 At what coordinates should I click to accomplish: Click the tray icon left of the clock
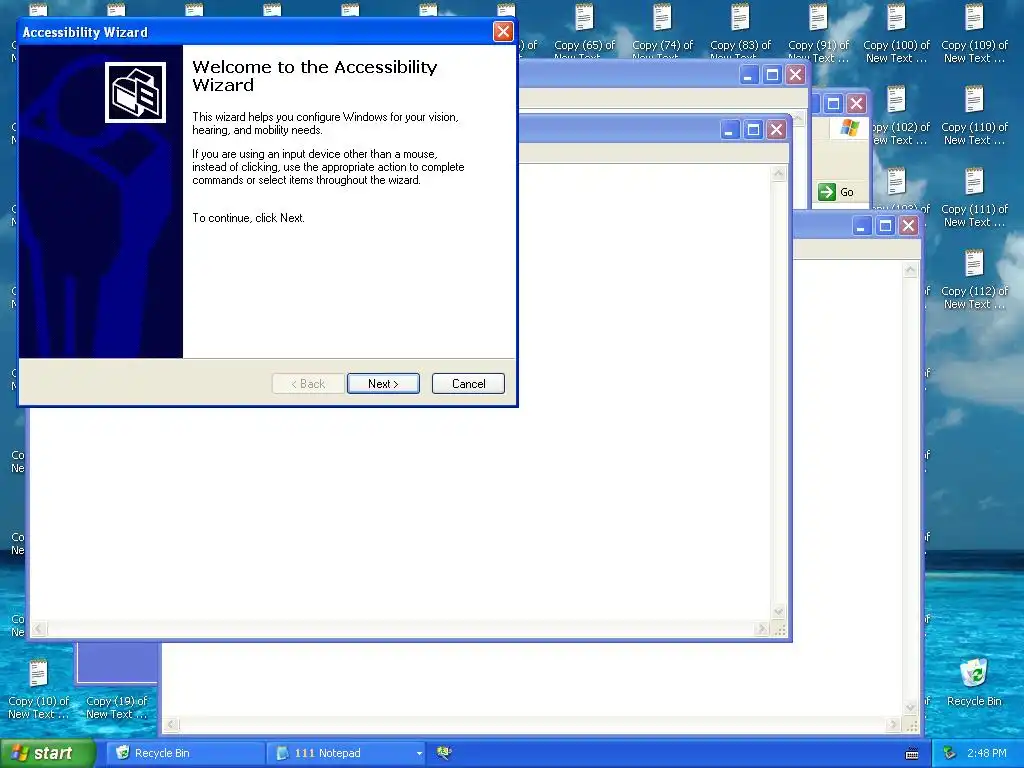(950, 753)
